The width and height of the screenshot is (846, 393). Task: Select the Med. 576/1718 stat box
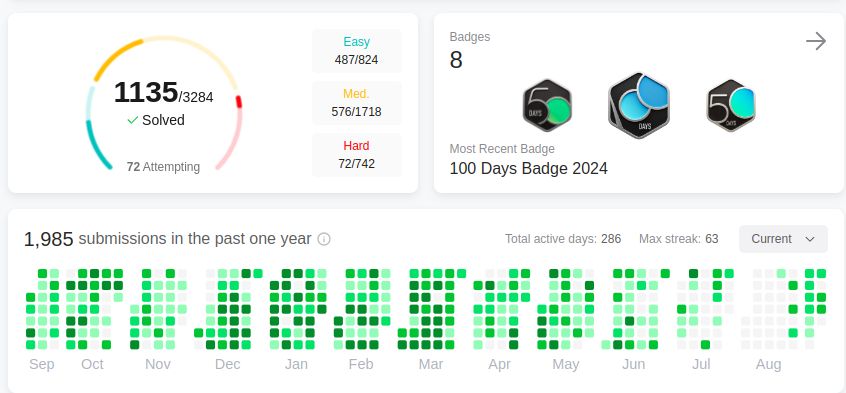[x=357, y=103]
